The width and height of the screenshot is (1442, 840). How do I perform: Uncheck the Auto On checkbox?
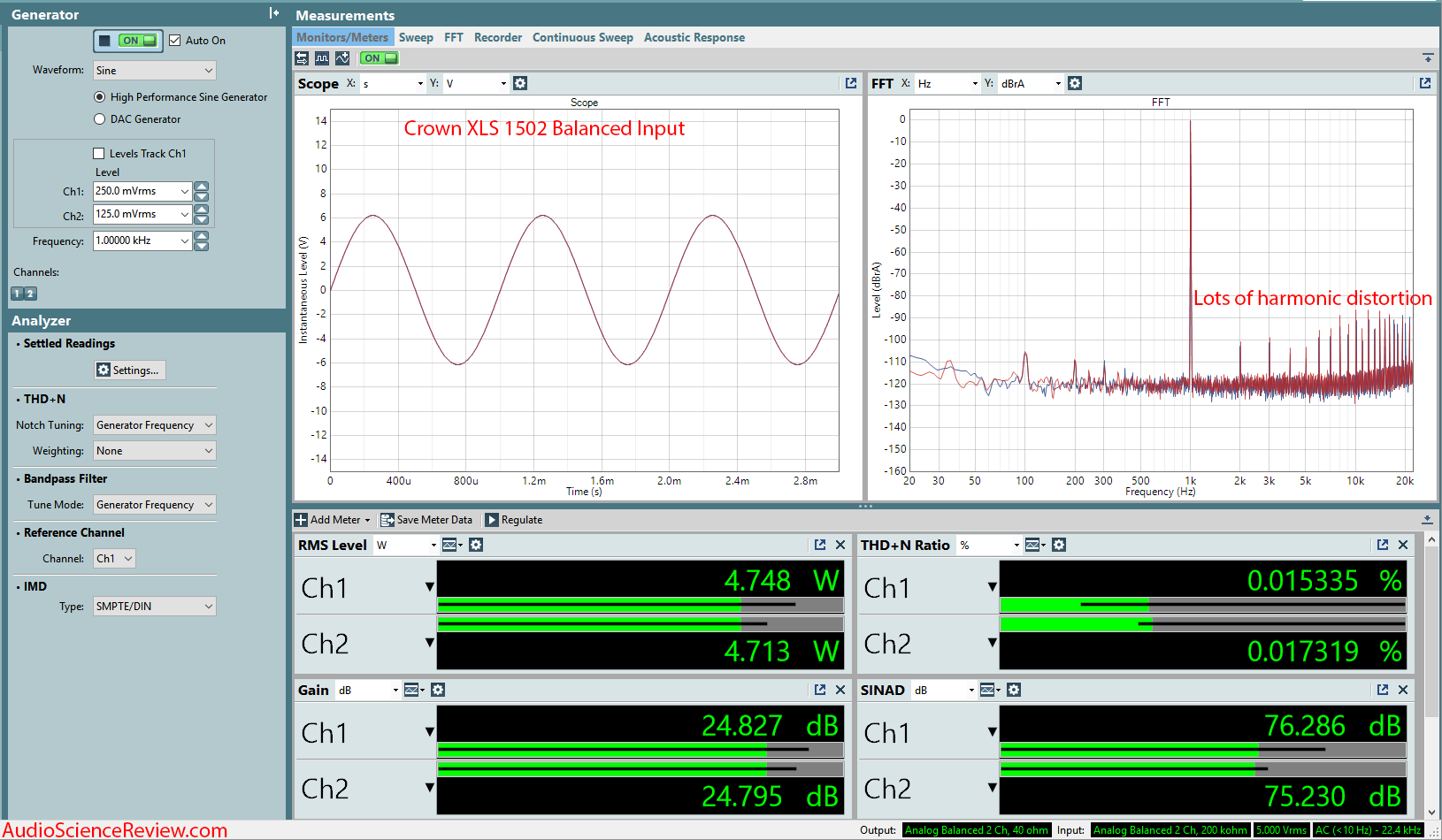tap(175, 41)
